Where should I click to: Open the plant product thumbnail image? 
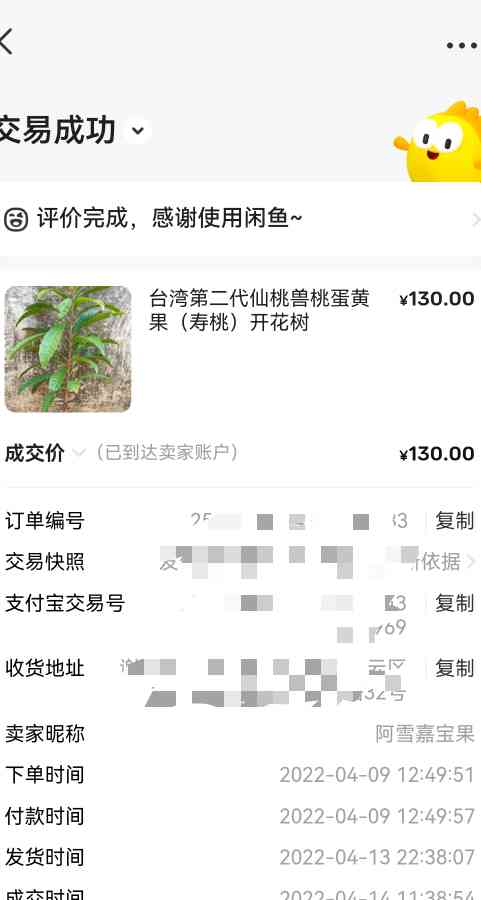click(x=68, y=349)
